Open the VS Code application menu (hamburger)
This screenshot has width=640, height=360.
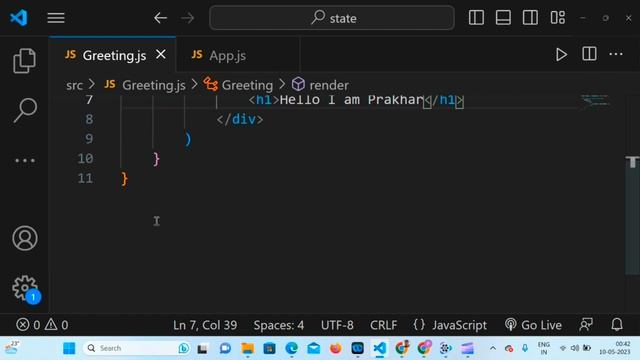[x=56, y=18]
